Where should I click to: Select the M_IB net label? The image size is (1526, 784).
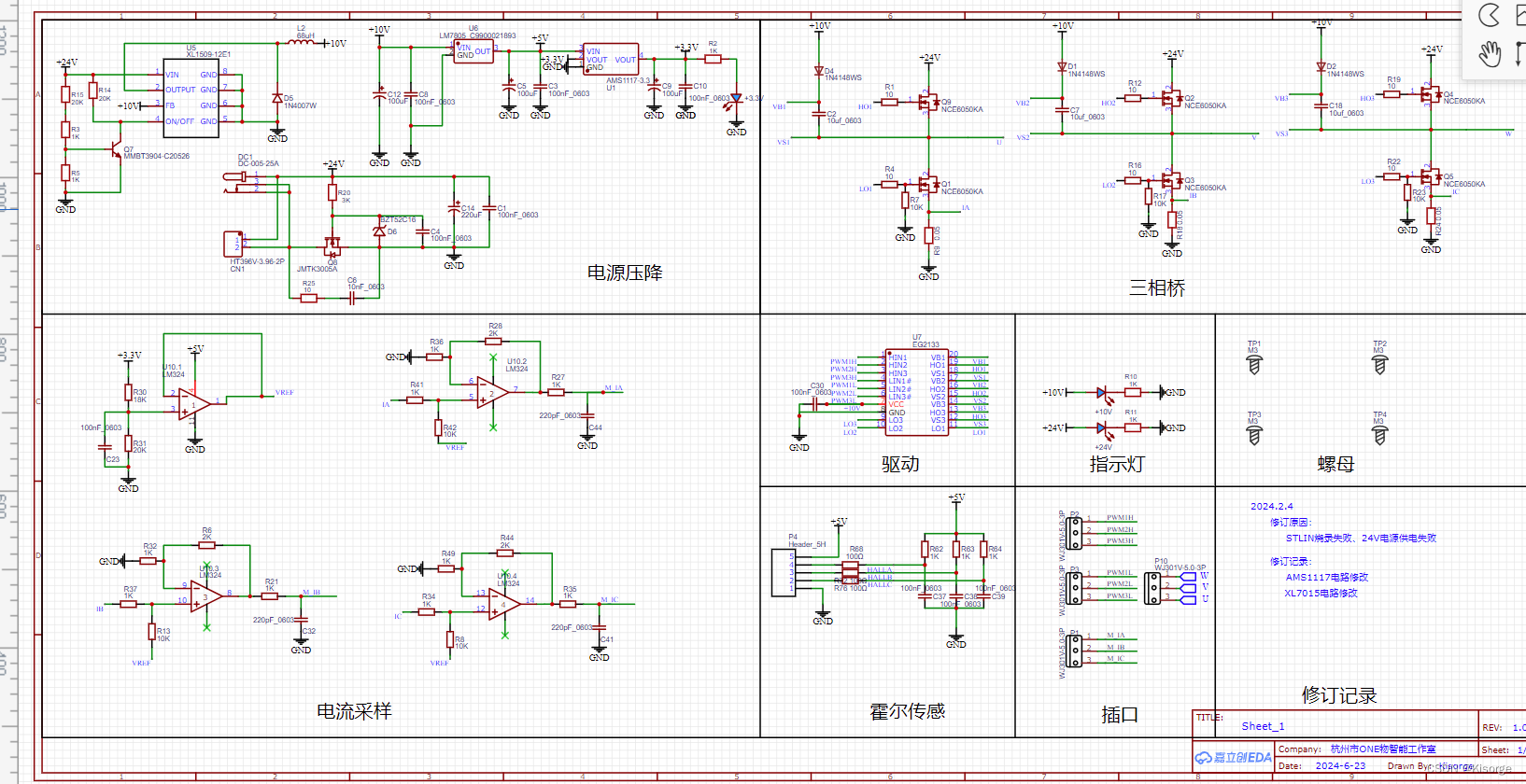(311, 593)
